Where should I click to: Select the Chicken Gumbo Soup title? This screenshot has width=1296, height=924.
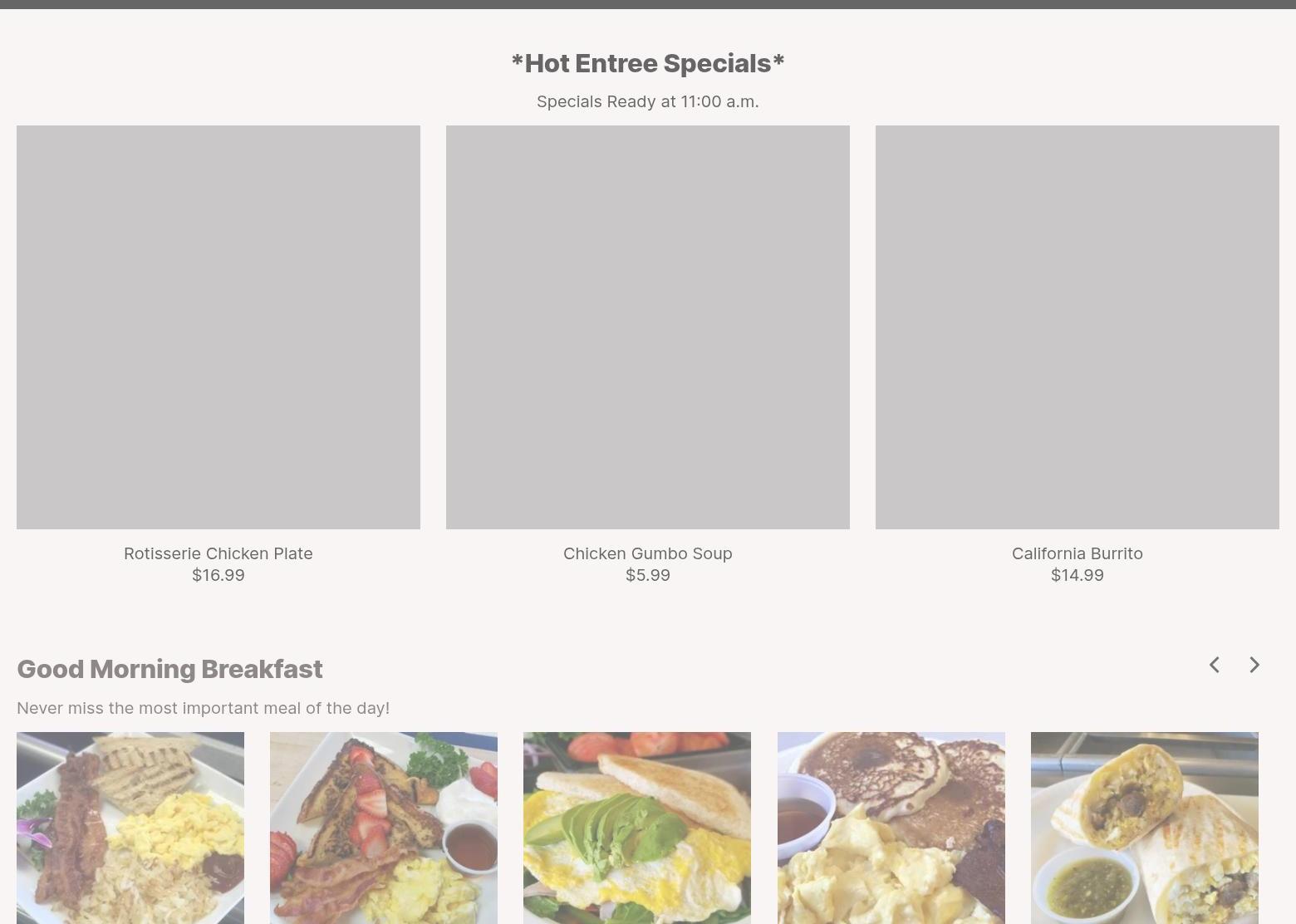pyautogui.click(x=648, y=553)
